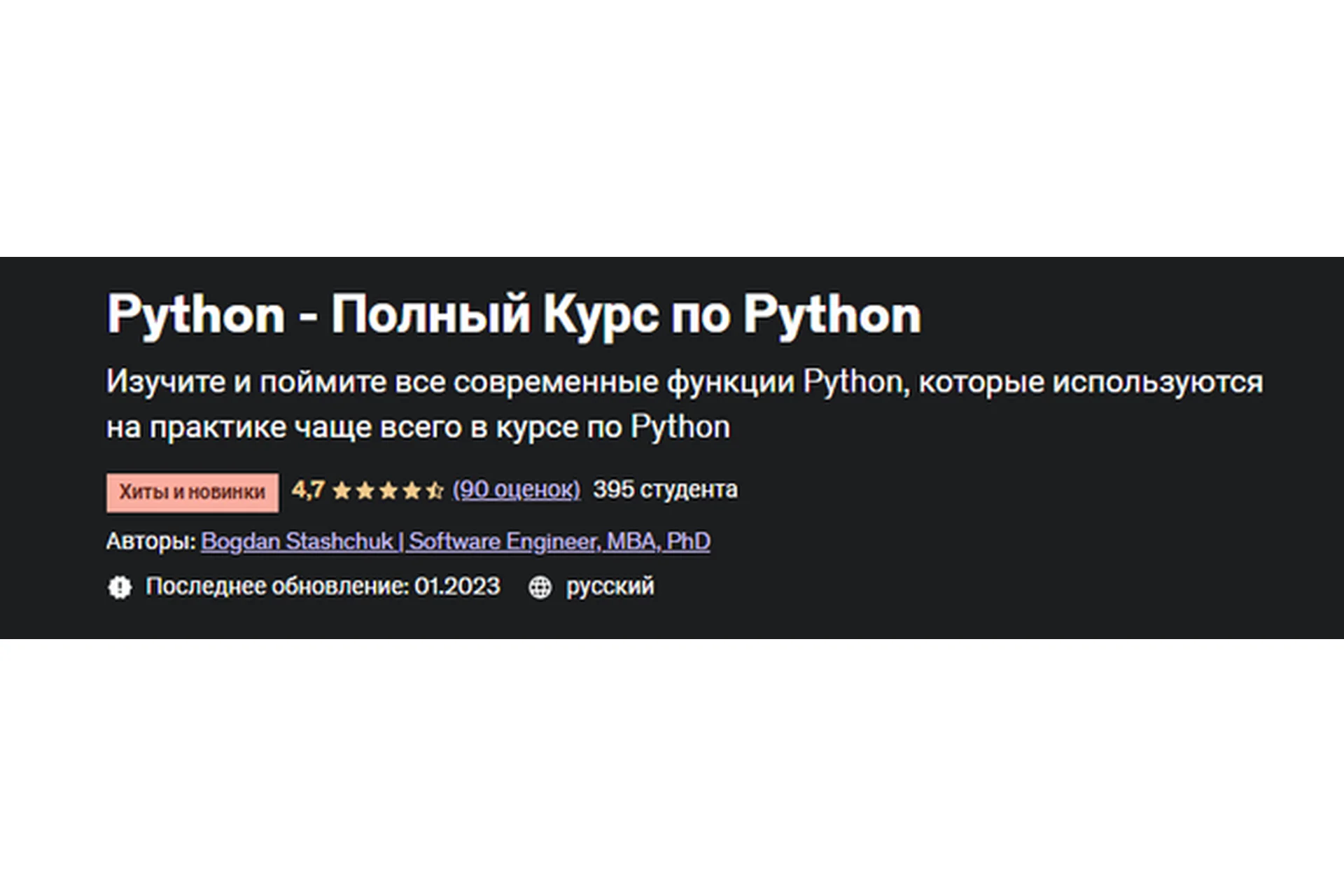Open the 90 оценок ratings link
The image size is (1344, 896).
[x=516, y=490]
